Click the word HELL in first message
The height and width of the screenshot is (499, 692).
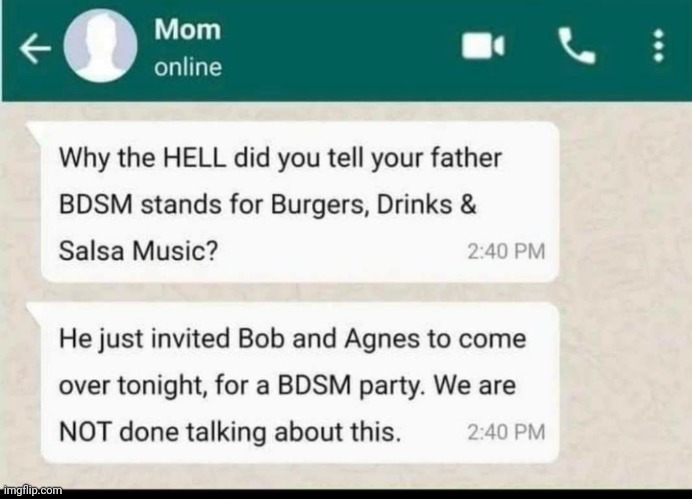pyautogui.click(x=195, y=158)
